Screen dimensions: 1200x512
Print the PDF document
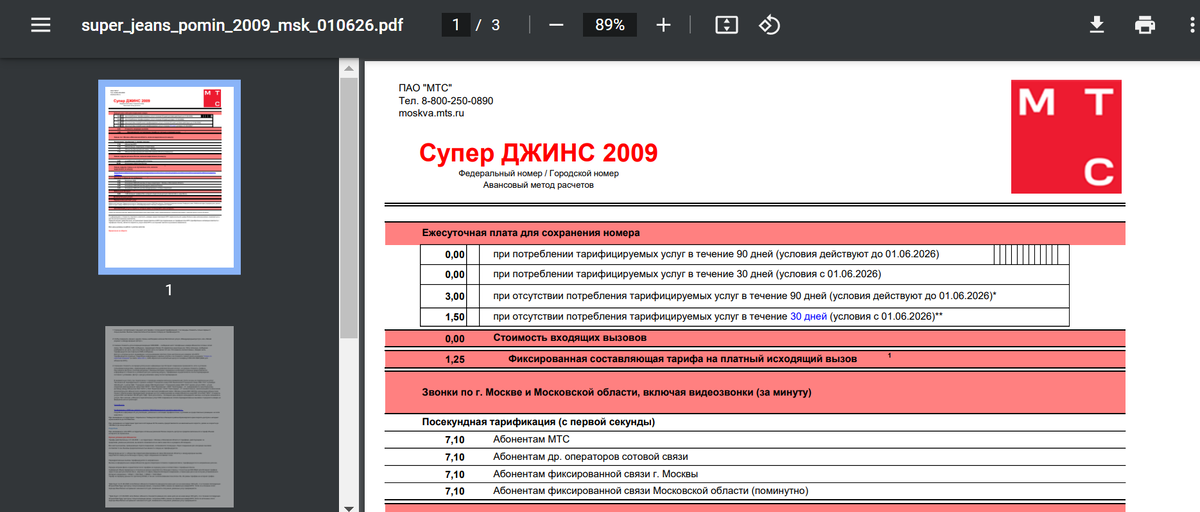pyautogui.click(x=1145, y=25)
